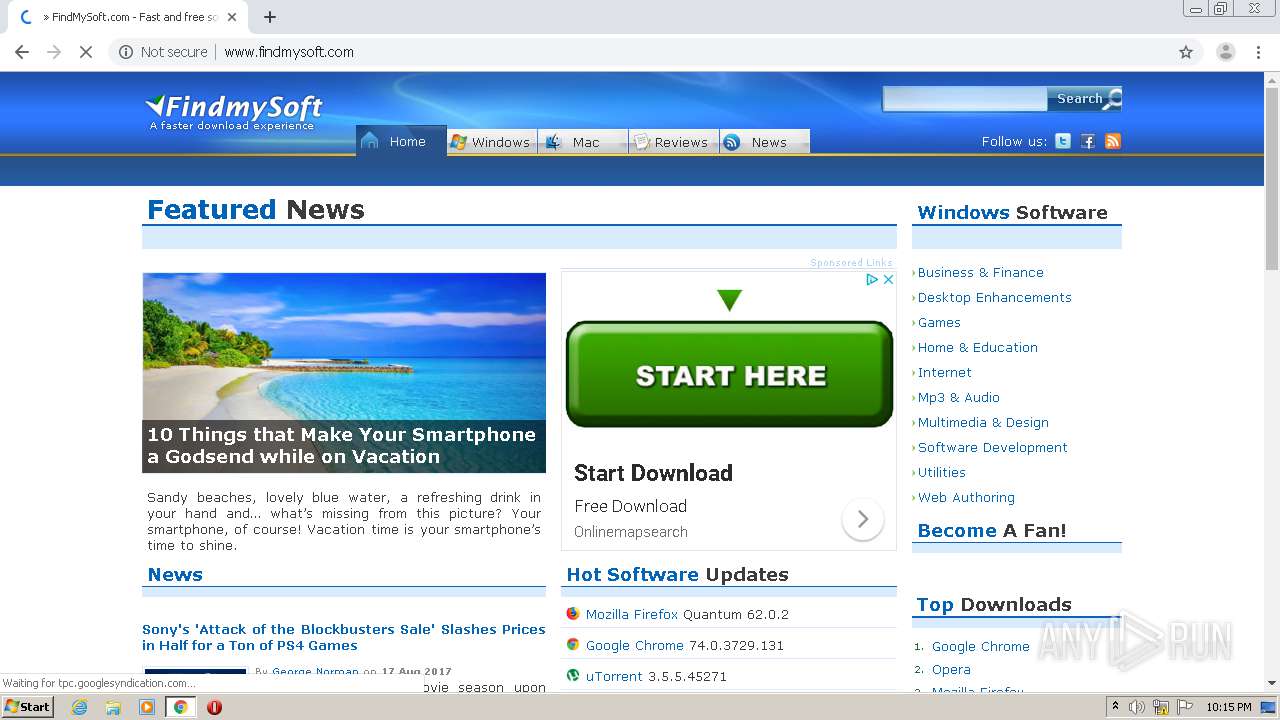Click the volume speaker tray icon
The height and width of the screenshot is (720, 1280).
point(1137,707)
